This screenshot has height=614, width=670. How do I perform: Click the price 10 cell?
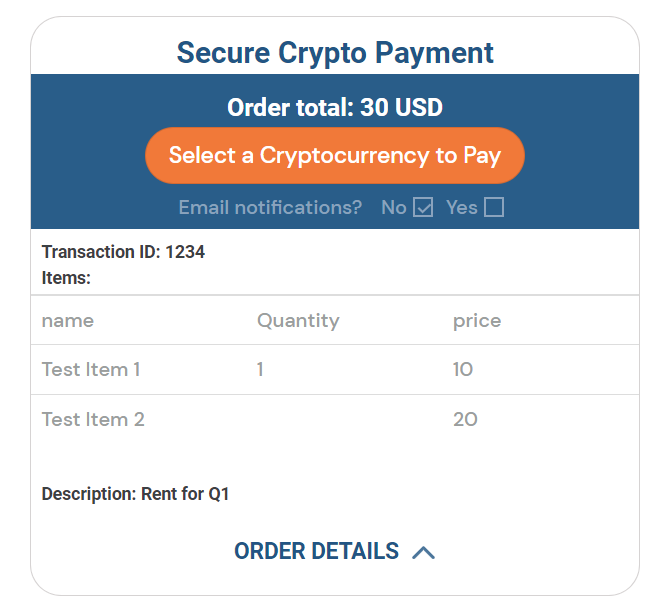463,370
